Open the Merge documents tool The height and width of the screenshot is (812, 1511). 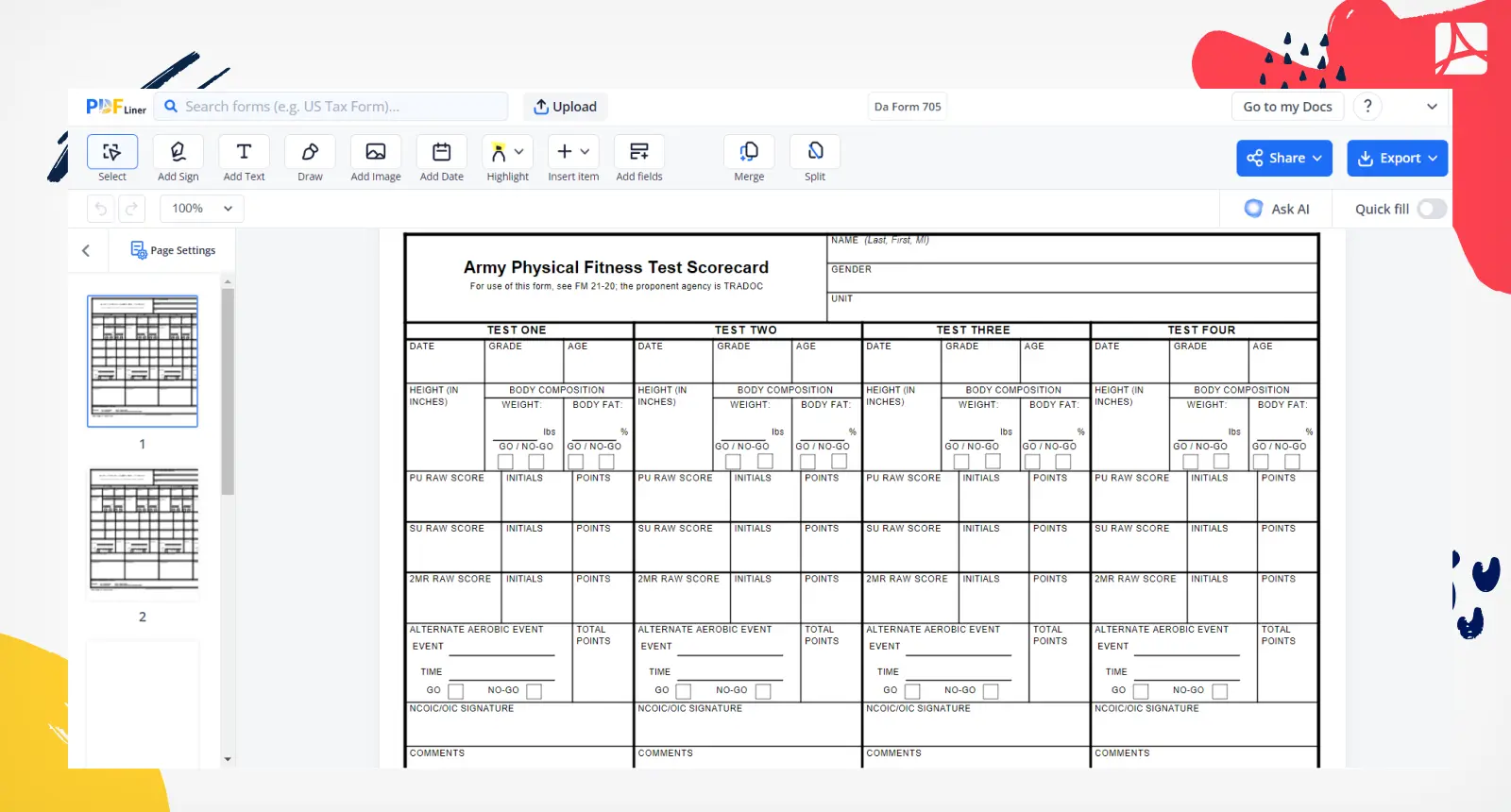(x=749, y=159)
